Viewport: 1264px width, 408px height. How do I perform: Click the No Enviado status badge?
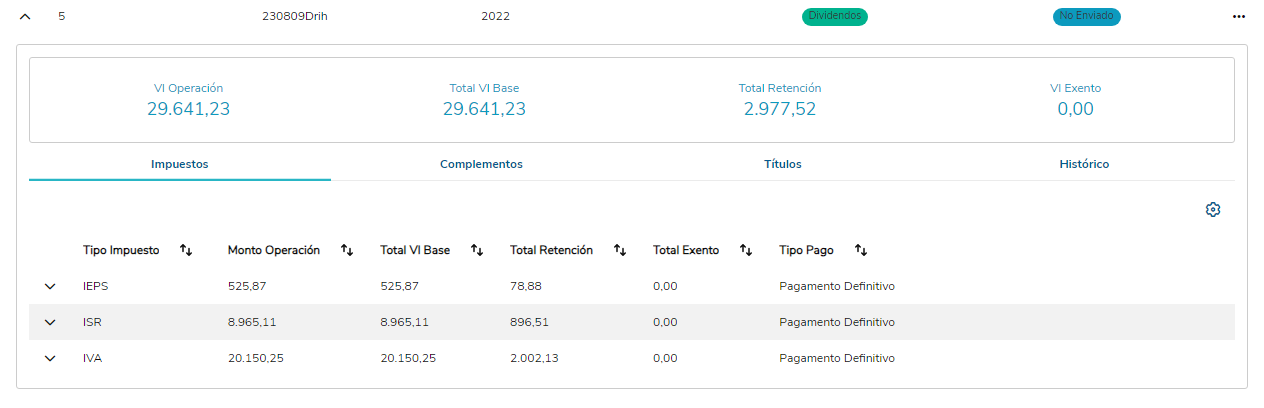pos(1086,17)
